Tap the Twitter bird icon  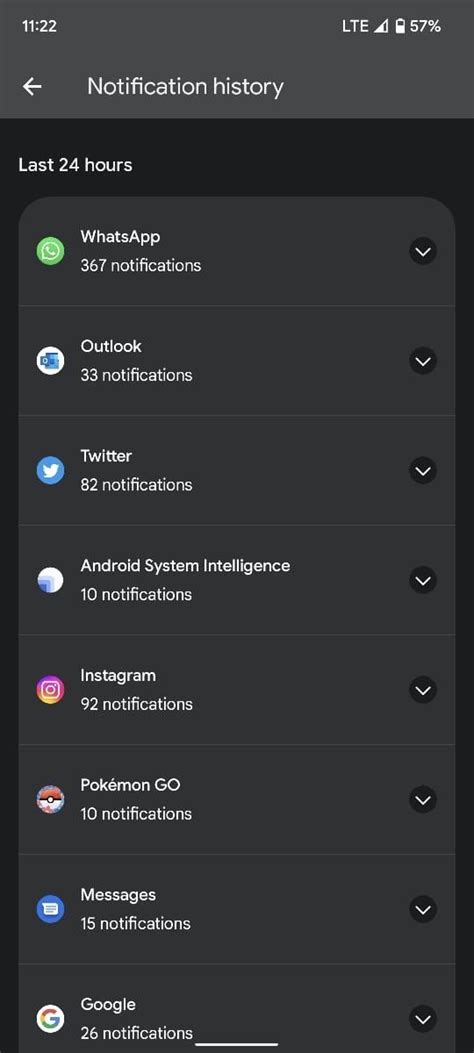pyautogui.click(x=50, y=470)
